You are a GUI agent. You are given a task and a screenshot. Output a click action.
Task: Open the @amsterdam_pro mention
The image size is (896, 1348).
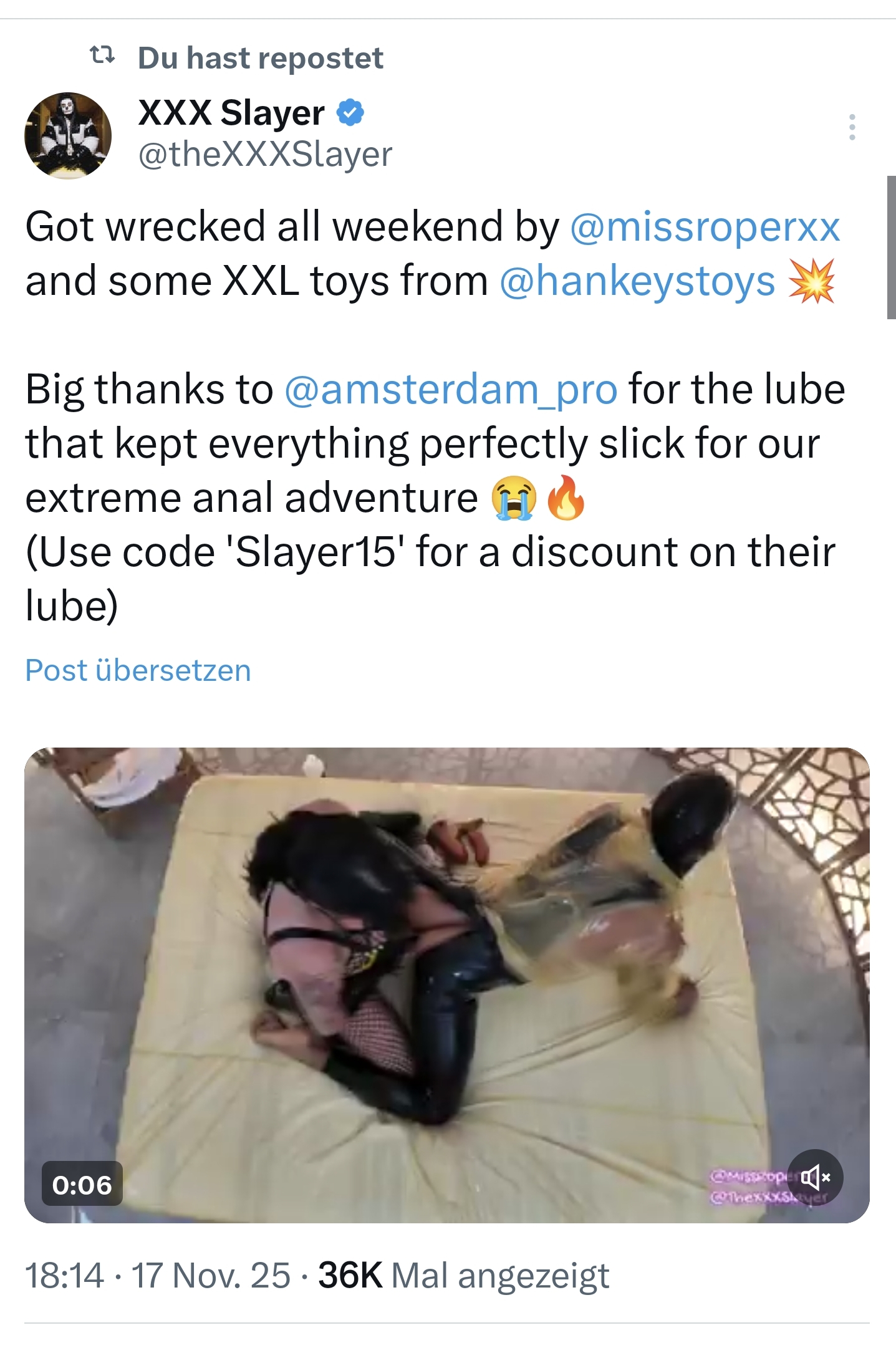coord(451,390)
